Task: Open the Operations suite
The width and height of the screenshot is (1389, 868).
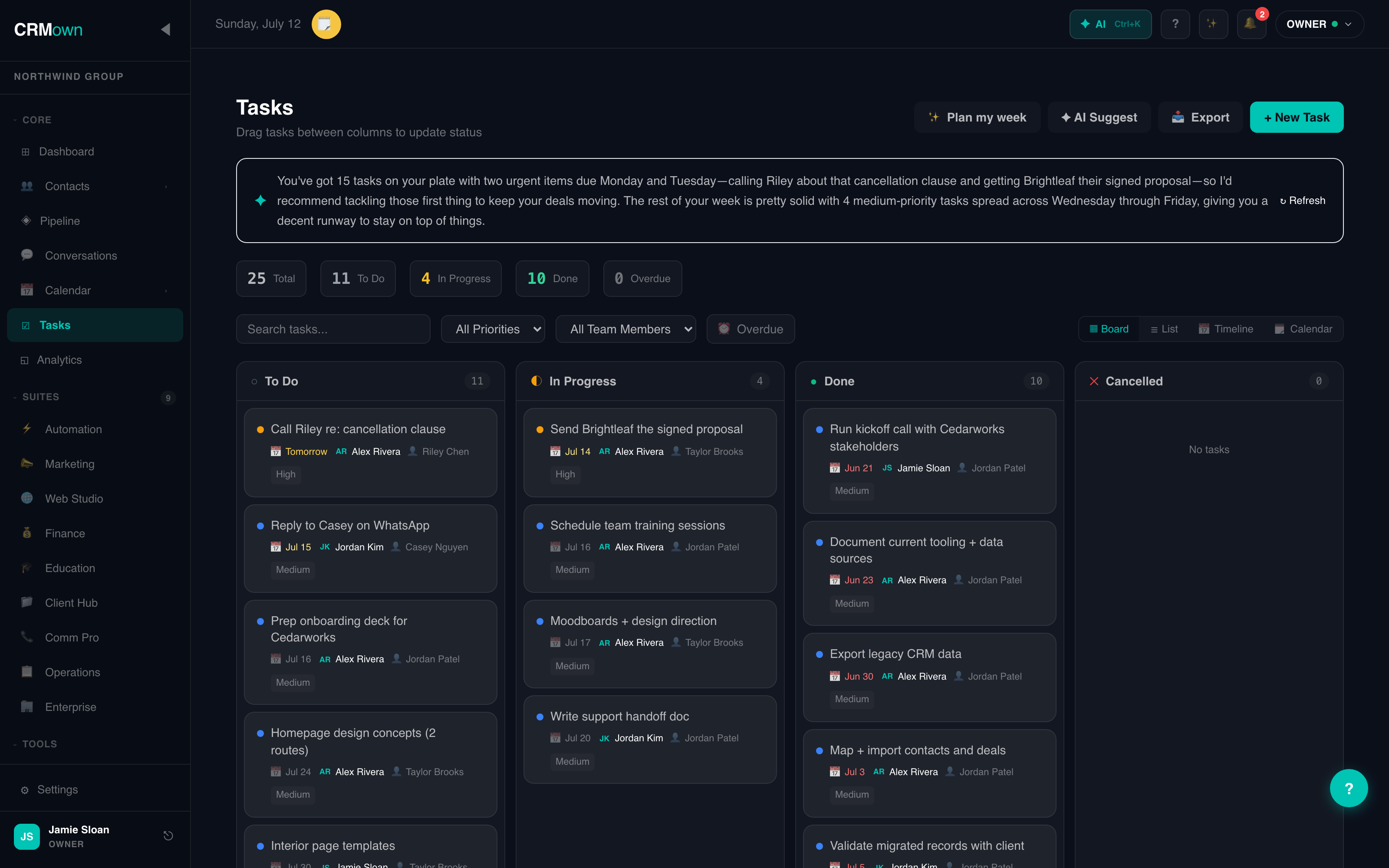Action: [95, 672]
